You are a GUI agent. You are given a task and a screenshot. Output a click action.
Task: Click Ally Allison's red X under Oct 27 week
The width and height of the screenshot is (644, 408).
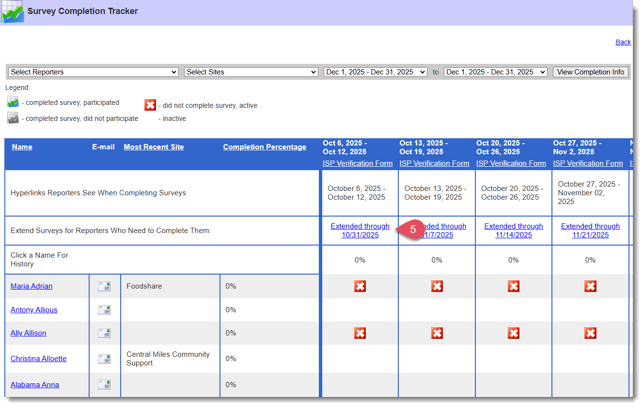(590, 334)
